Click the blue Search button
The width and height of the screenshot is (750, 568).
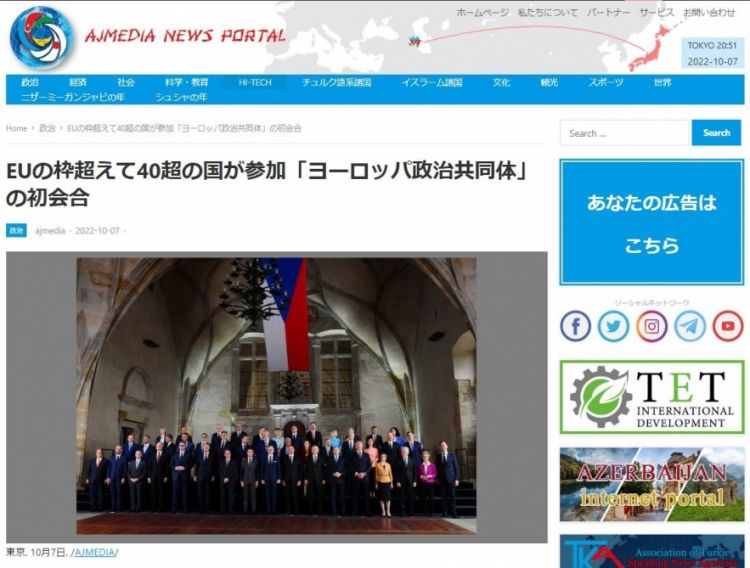pos(716,133)
